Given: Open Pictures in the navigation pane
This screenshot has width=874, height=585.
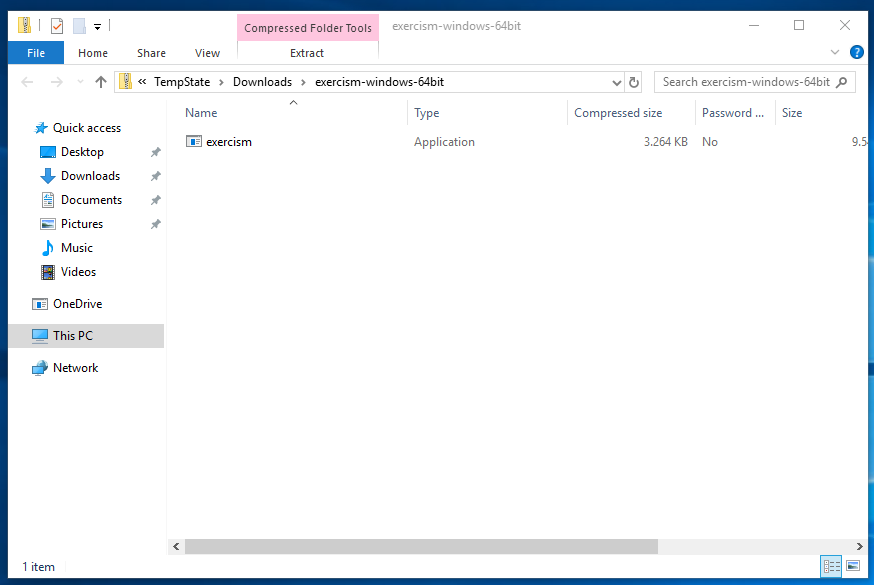Looking at the screenshot, I should [81, 223].
